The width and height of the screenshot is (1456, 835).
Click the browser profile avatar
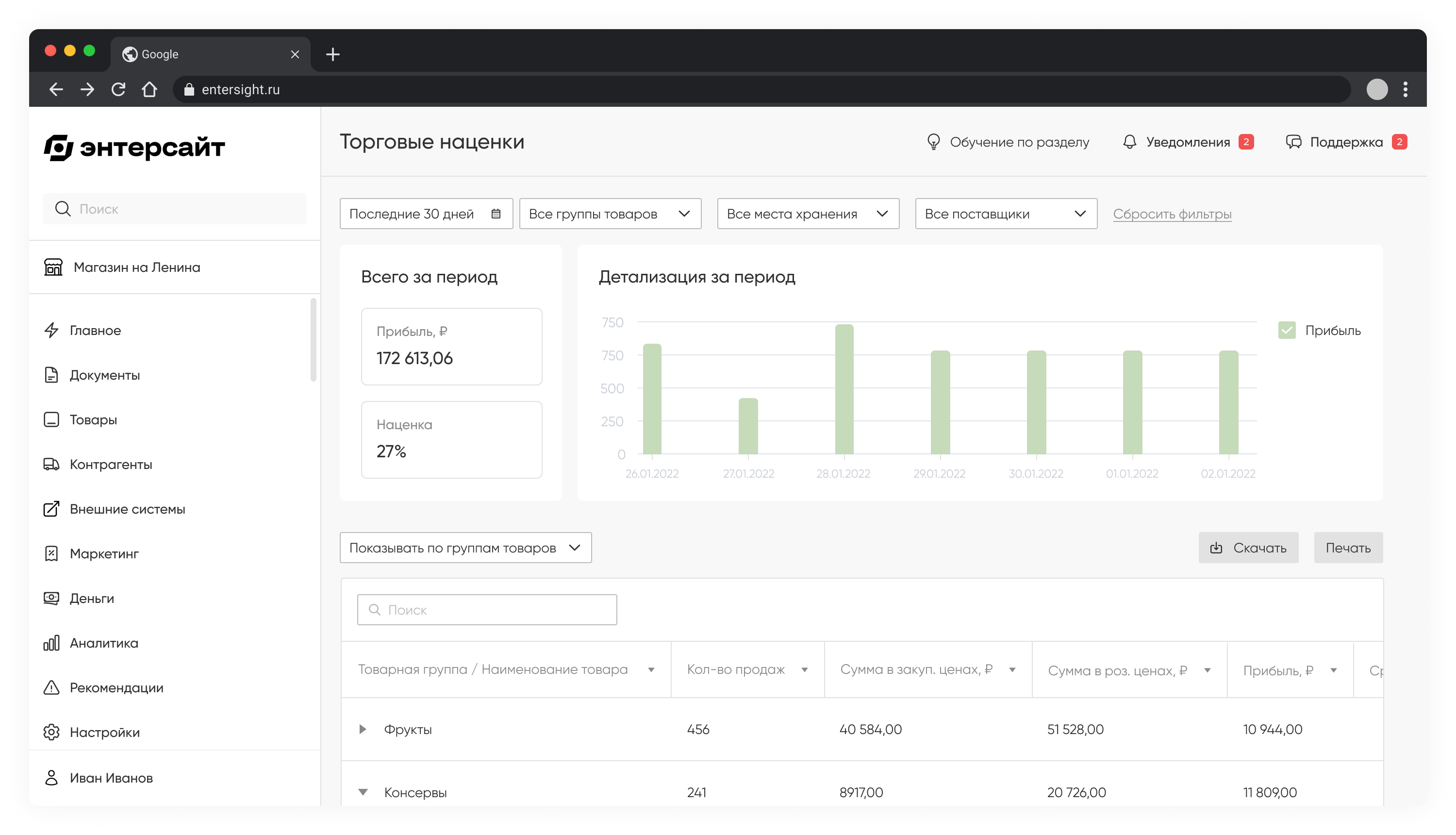1377,89
